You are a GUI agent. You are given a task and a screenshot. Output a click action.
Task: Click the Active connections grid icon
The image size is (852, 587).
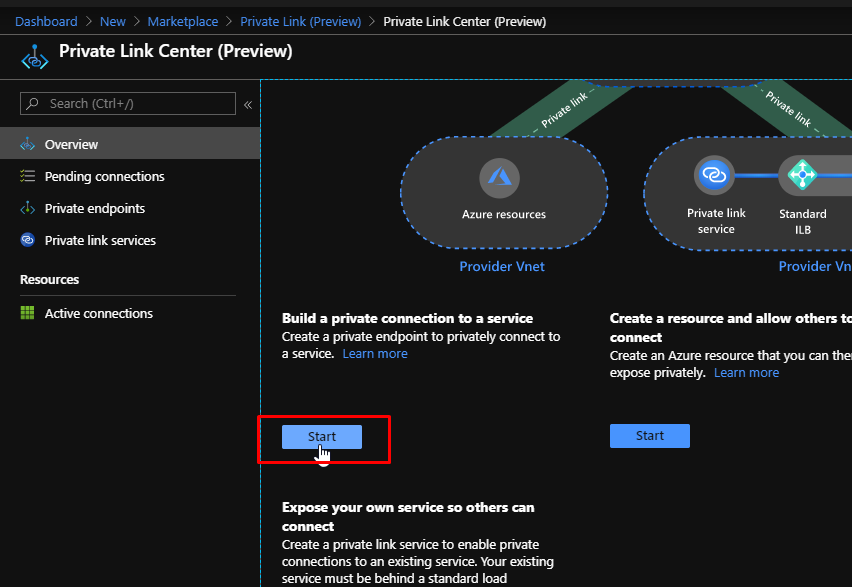tap(27, 313)
